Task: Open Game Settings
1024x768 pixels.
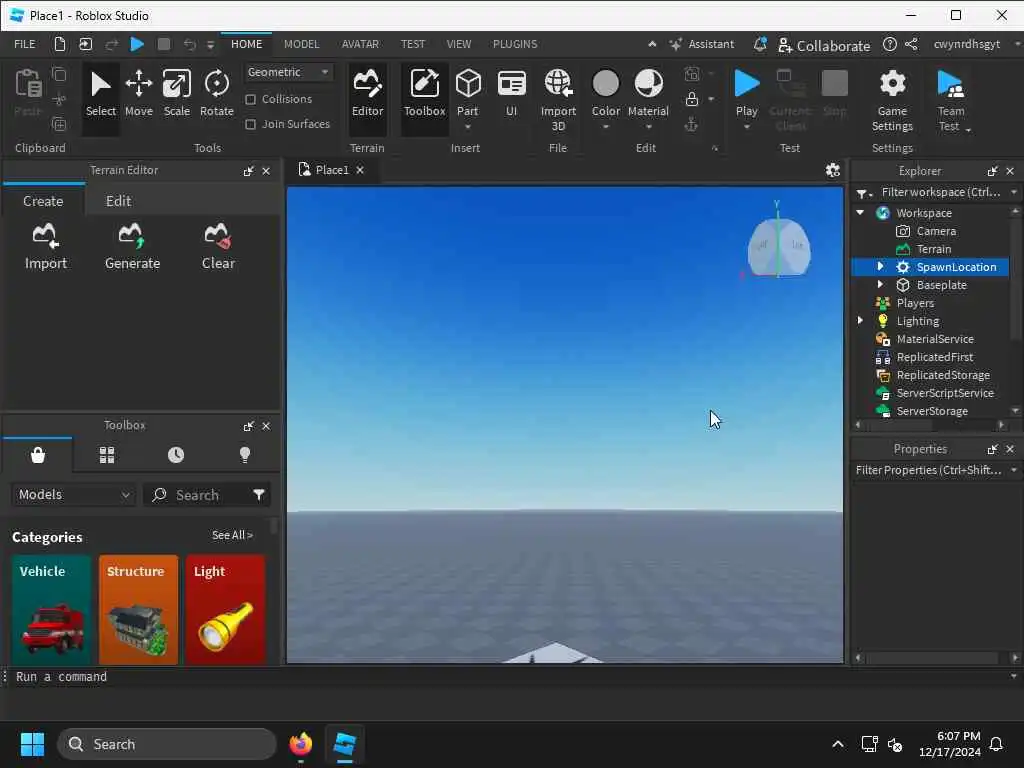Action: pyautogui.click(x=892, y=101)
